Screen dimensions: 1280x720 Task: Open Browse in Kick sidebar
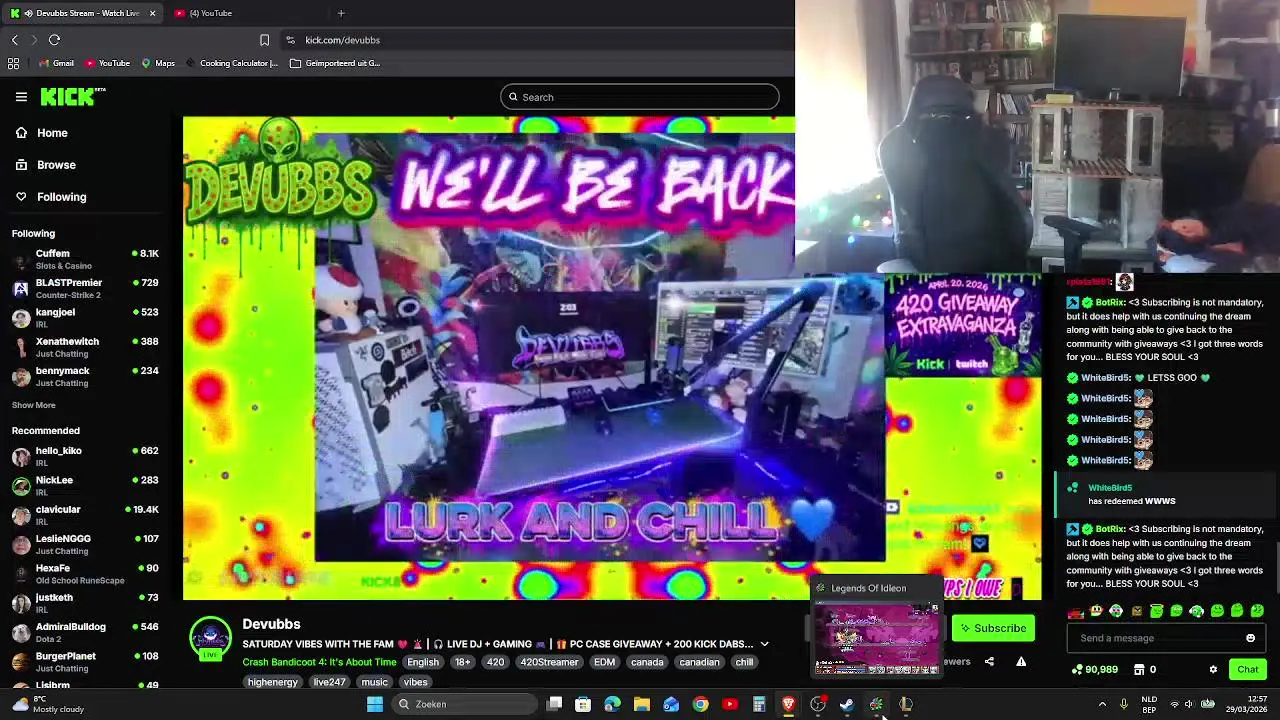point(46,165)
